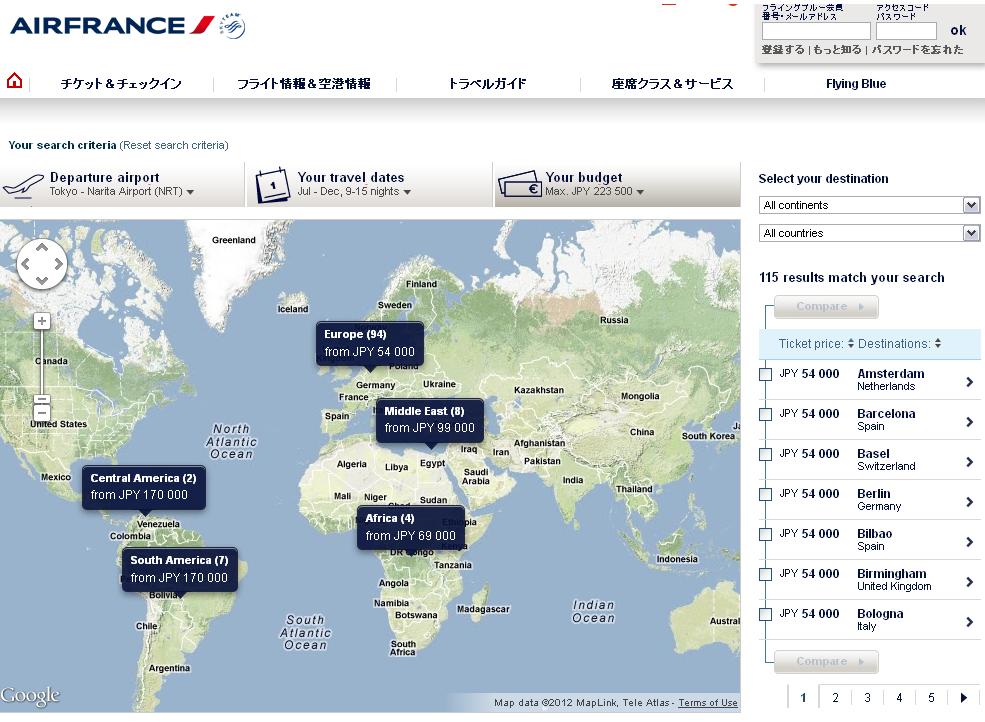The image size is (985, 722).
Task: Pan the map right with the arrow
Action: pos(58,264)
